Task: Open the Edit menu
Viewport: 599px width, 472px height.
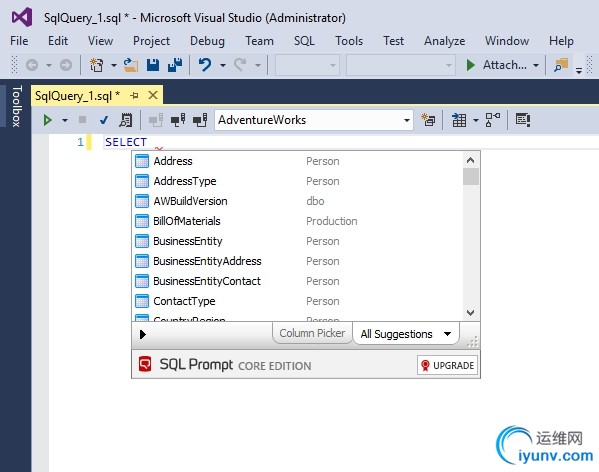Action: pyautogui.click(x=58, y=40)
